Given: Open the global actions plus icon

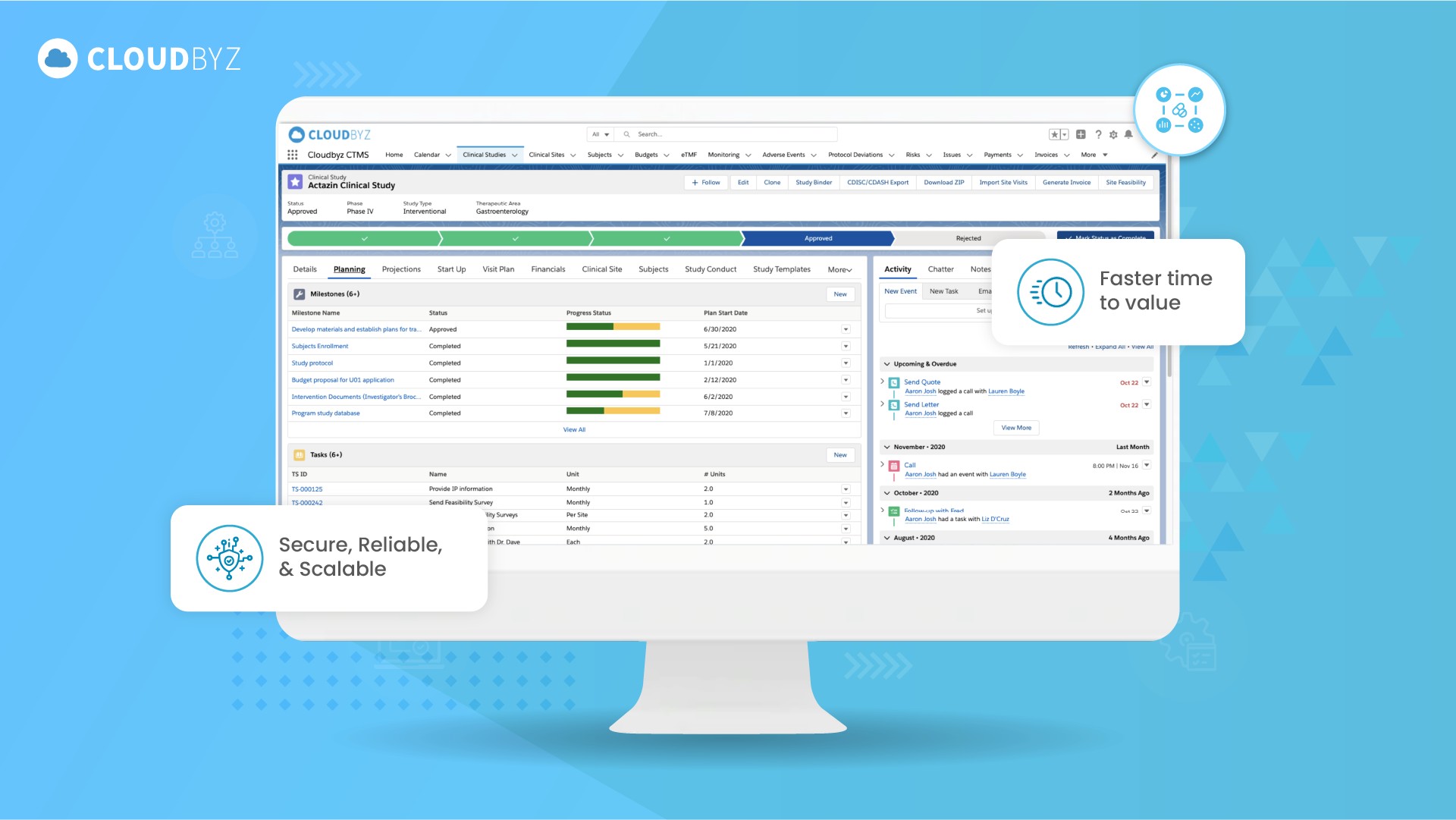Looking at the screenshot, I should point(1081,134).
